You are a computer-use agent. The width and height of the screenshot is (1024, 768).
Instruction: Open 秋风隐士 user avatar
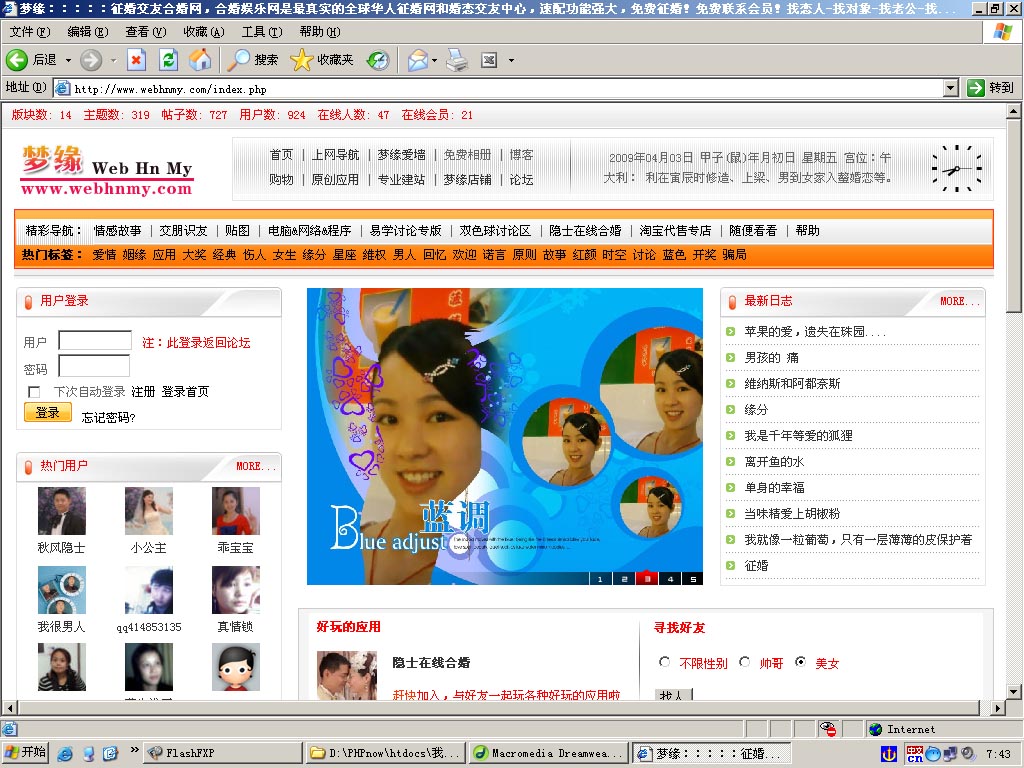pos(61,511)
